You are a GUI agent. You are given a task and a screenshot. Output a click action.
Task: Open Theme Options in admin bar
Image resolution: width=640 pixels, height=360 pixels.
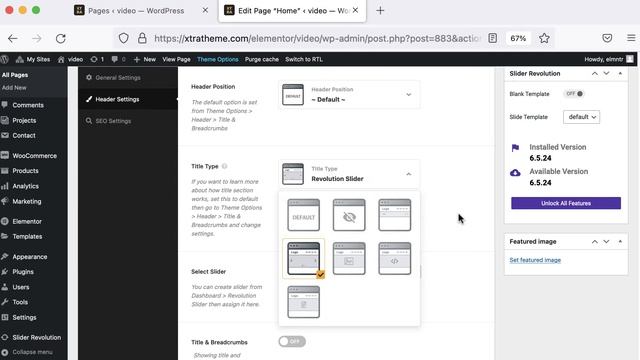[x=218, y=59]
